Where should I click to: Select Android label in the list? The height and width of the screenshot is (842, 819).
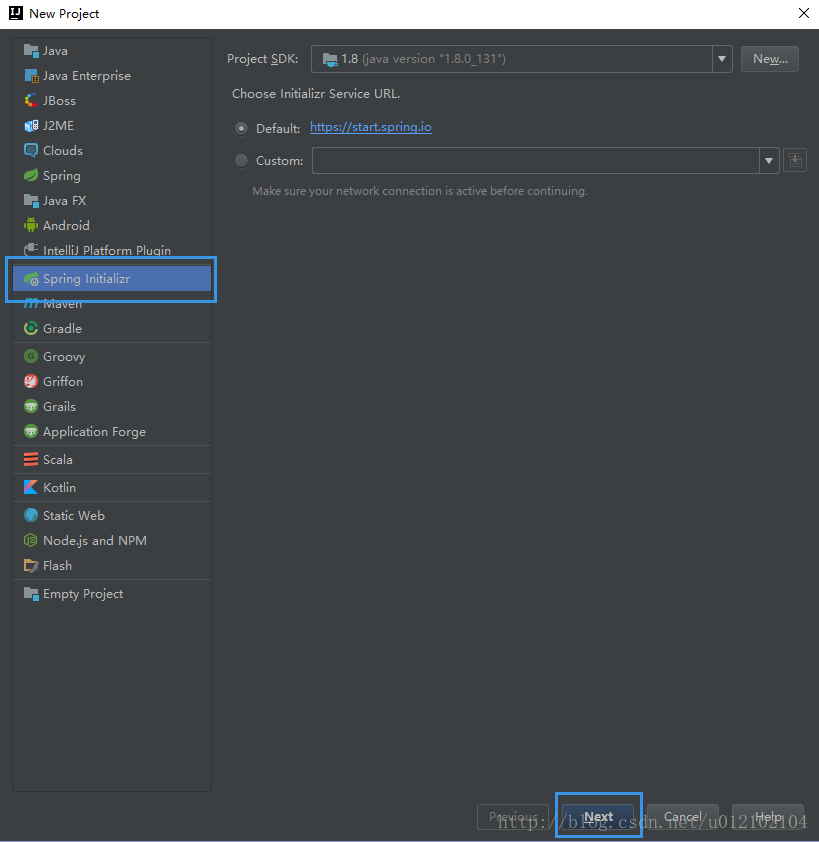(66, 226)
